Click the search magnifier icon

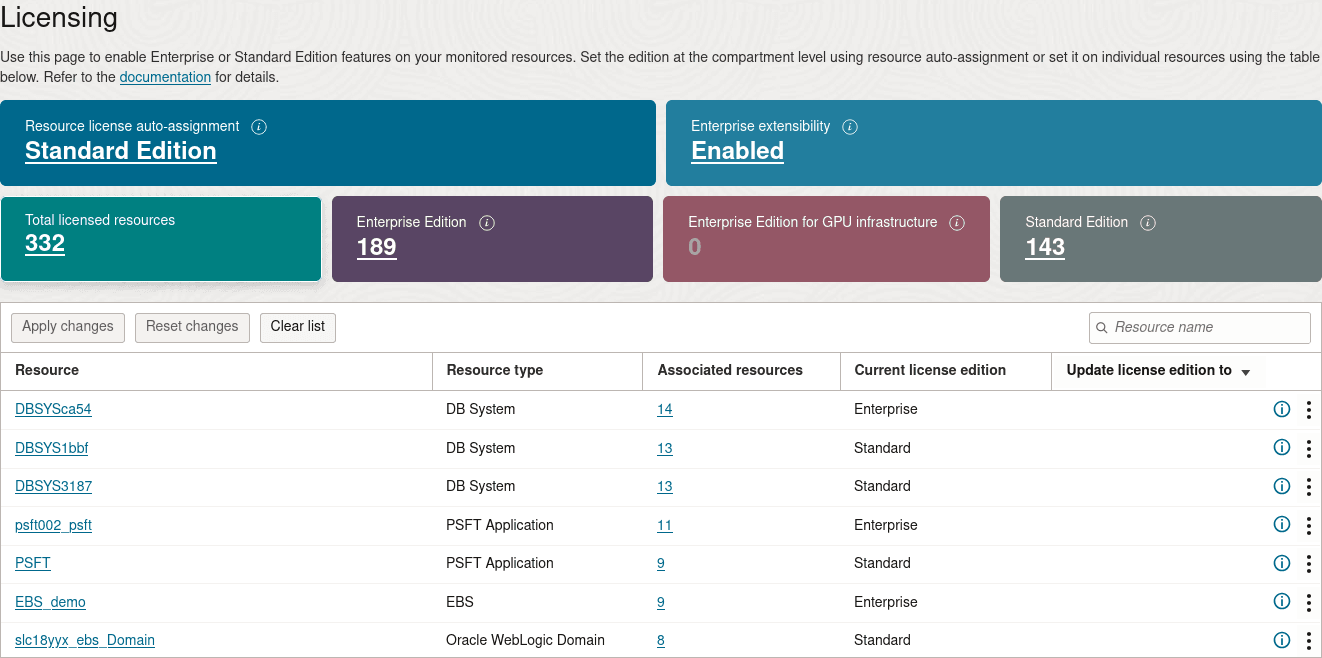click(1102, 327)
